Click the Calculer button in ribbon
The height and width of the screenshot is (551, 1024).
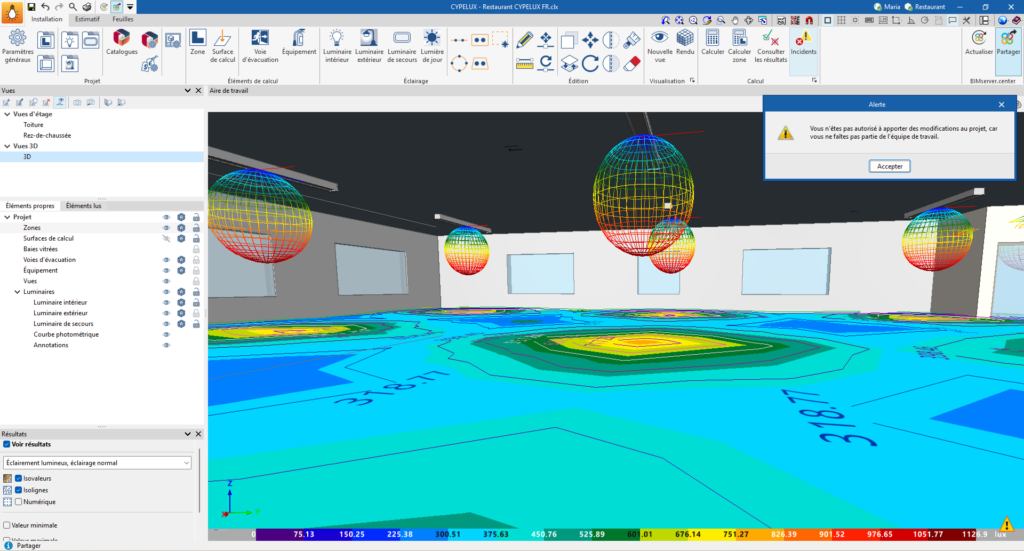pyautogui.click(x=712, y=44)
